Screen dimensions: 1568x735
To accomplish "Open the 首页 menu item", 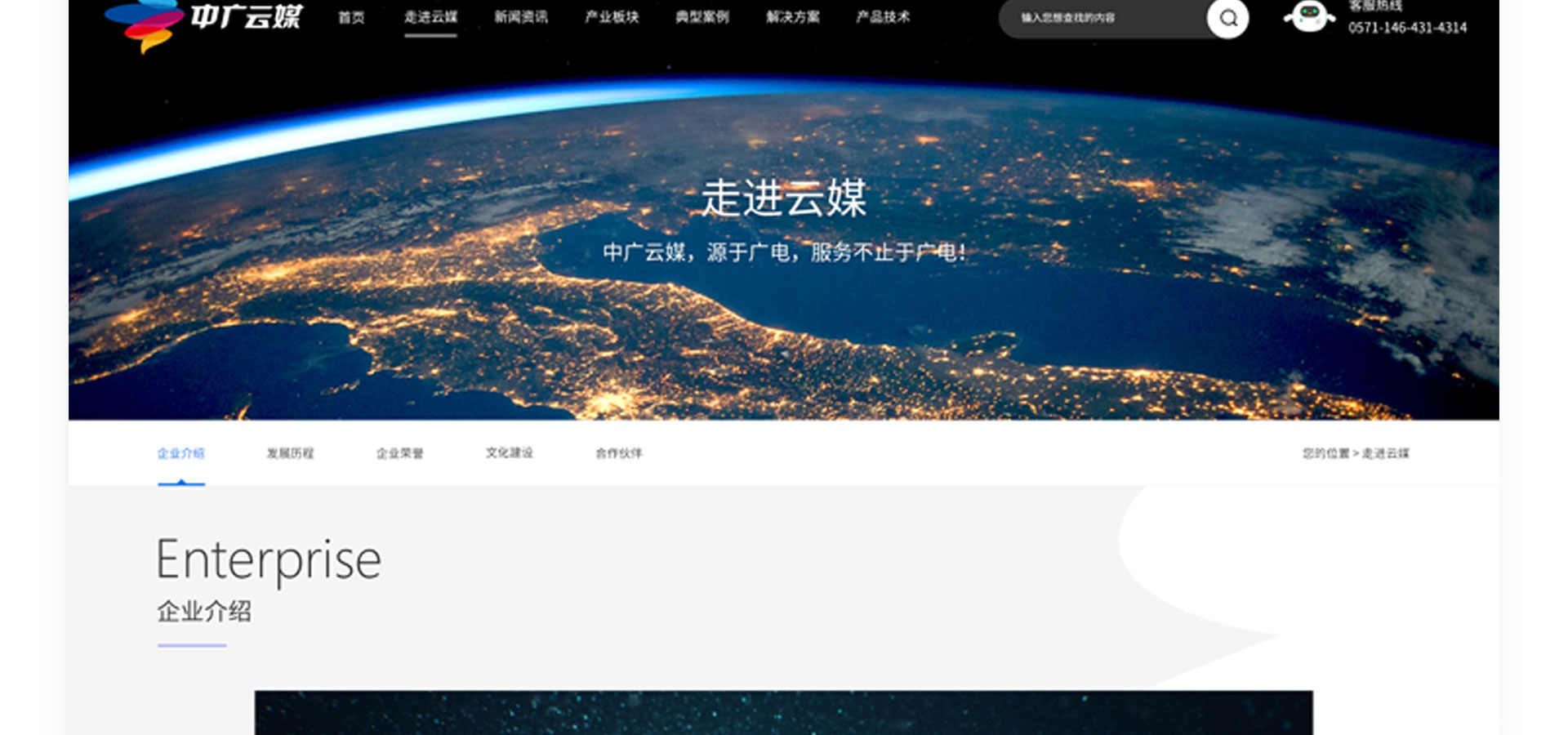I will coord(351,17).
